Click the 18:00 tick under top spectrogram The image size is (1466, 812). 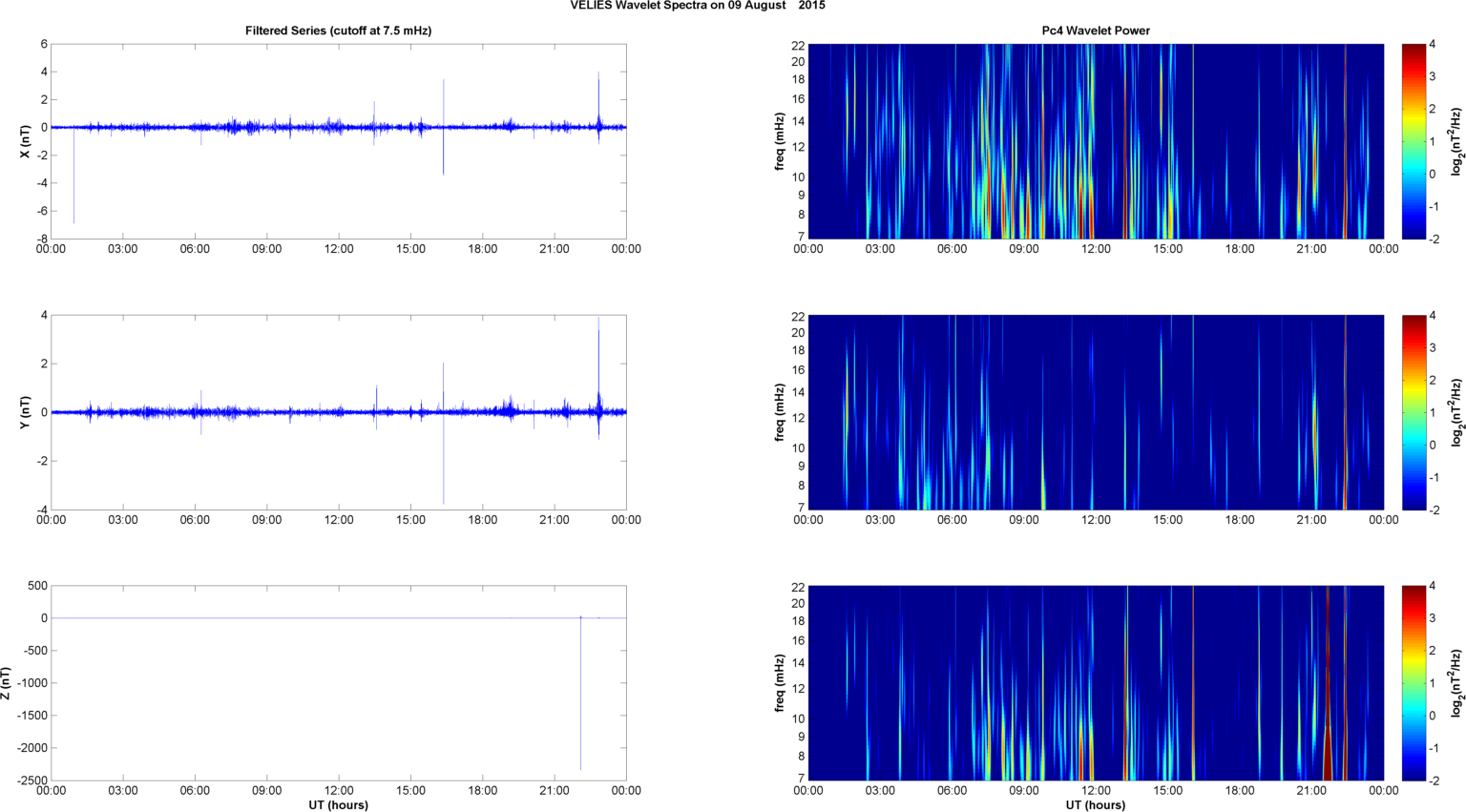1239,249
